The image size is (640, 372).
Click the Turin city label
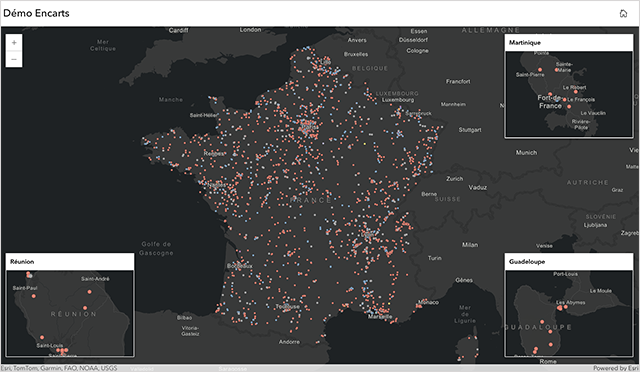pos(435,258)
